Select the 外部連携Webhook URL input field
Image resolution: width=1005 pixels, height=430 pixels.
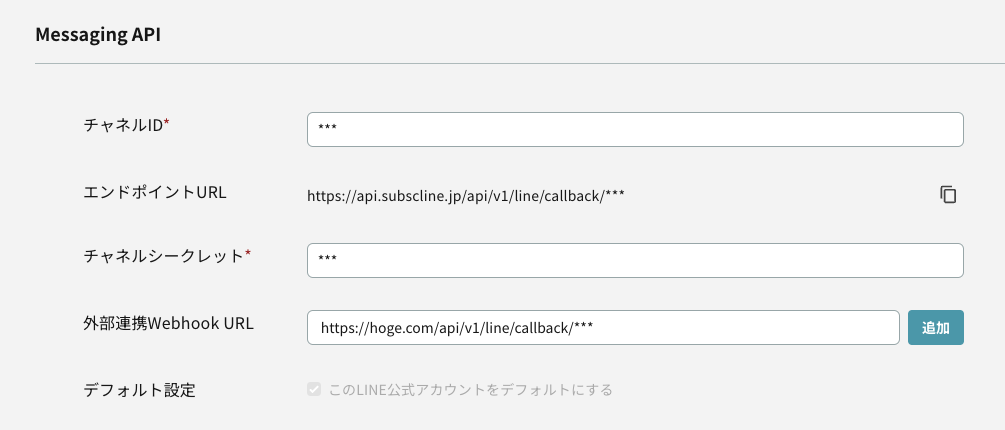[x=603, y=327]
